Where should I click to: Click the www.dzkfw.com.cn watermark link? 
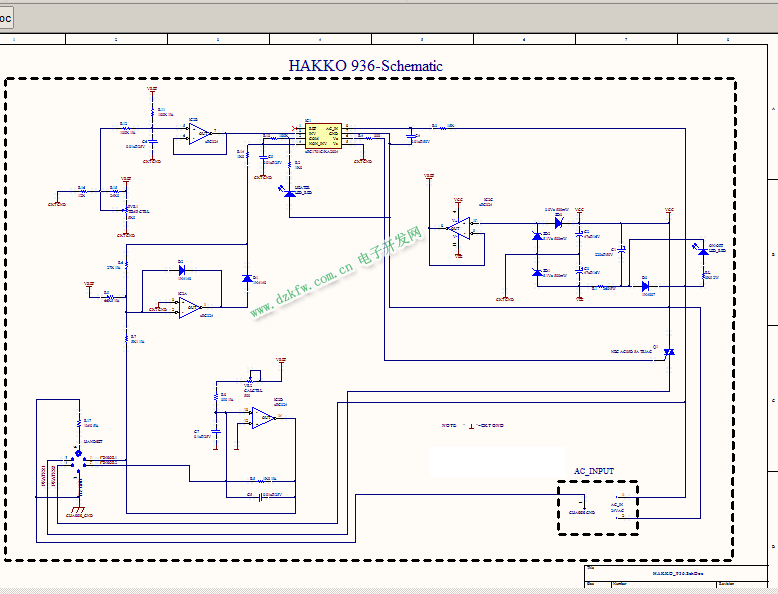click(300, 290)
